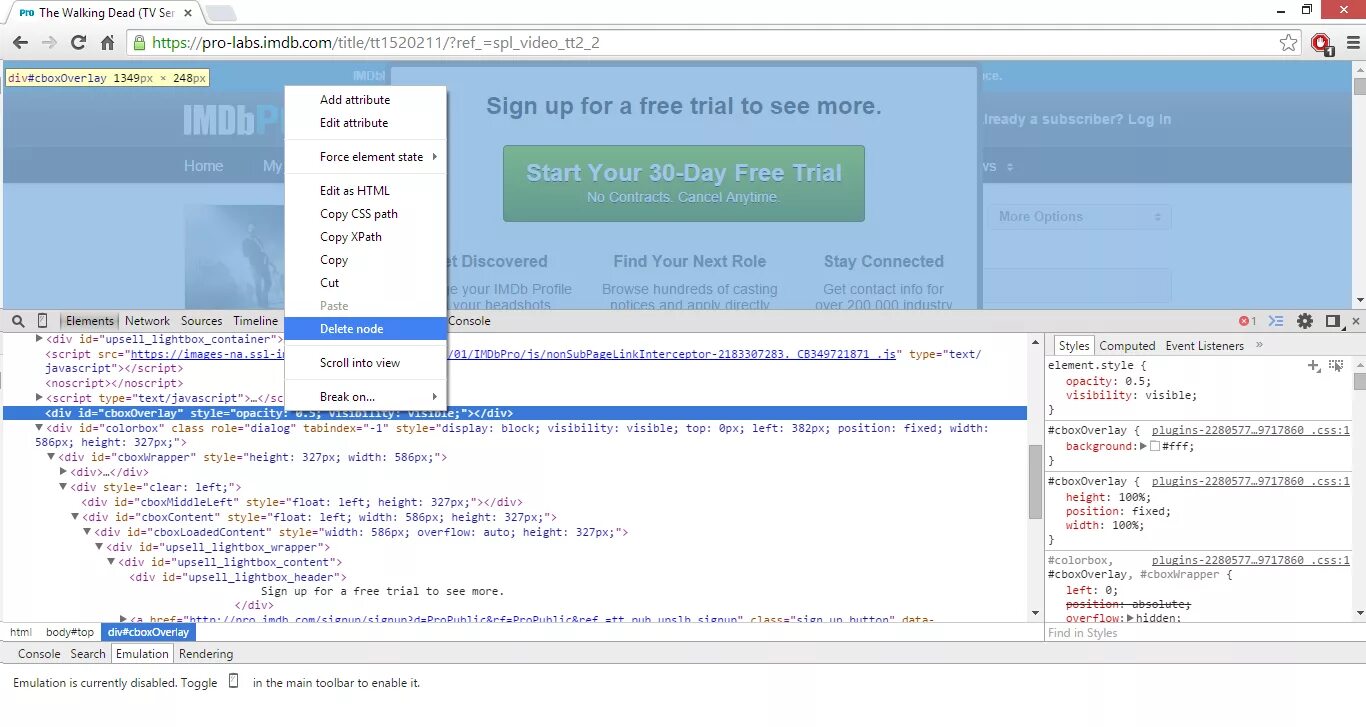
Task: Expand the upsell_lightbox_container div node
Action: (x=40, y=339)
